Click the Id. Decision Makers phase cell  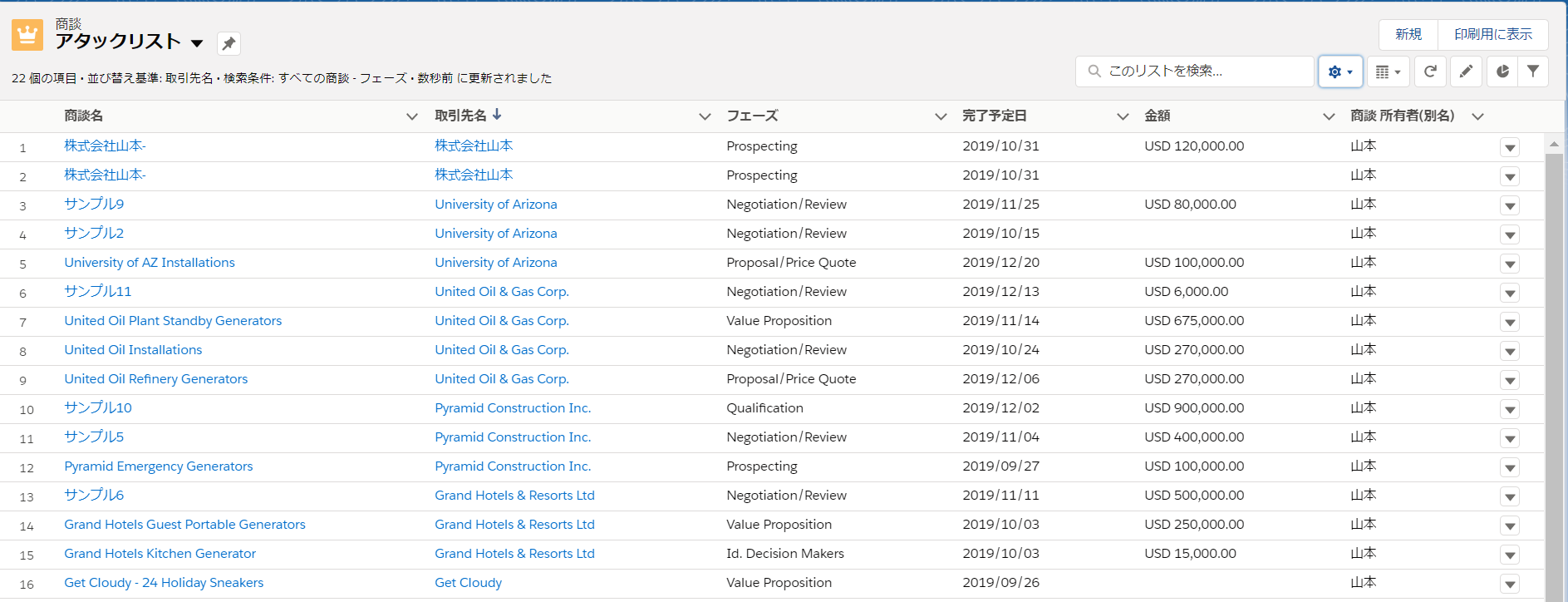tap(785, 553)
